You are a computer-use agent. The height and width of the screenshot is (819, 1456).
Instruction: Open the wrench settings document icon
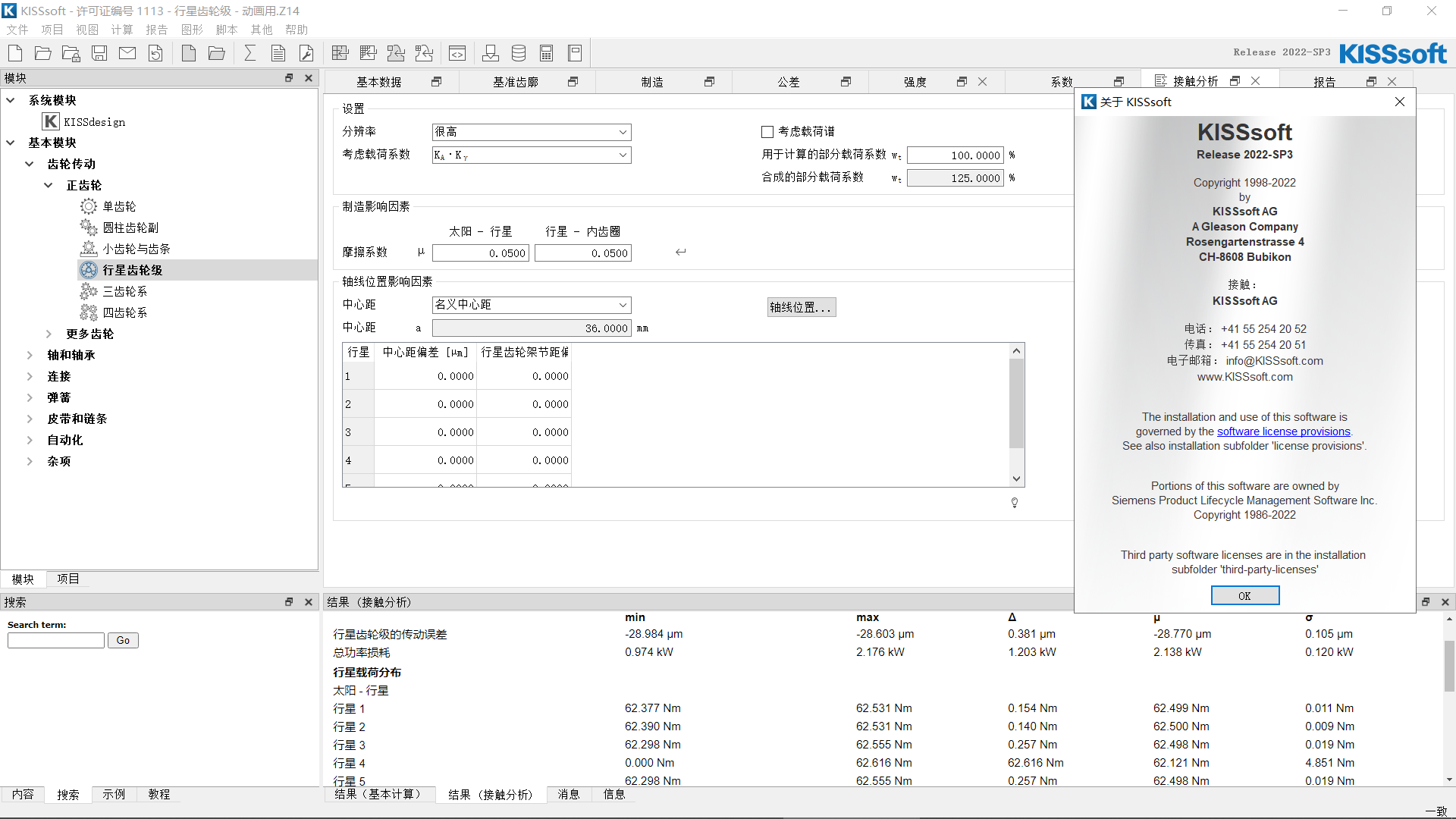coord(306,53)
